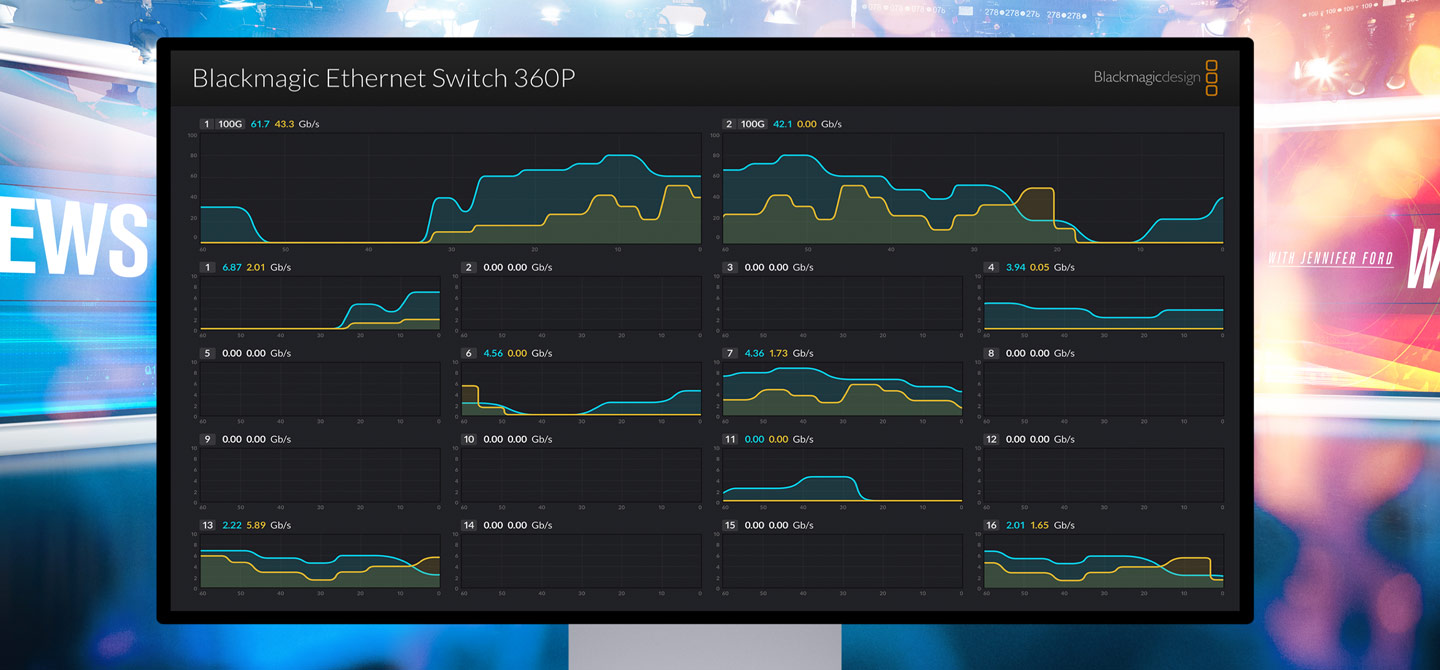The height and width of the screenshot is (670, 1440).
Task: Click the port 11 traffic graph
Action: click(842, 475)
